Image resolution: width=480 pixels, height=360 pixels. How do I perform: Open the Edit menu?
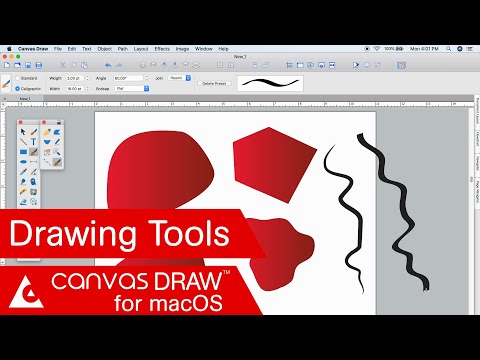[72, 49]
